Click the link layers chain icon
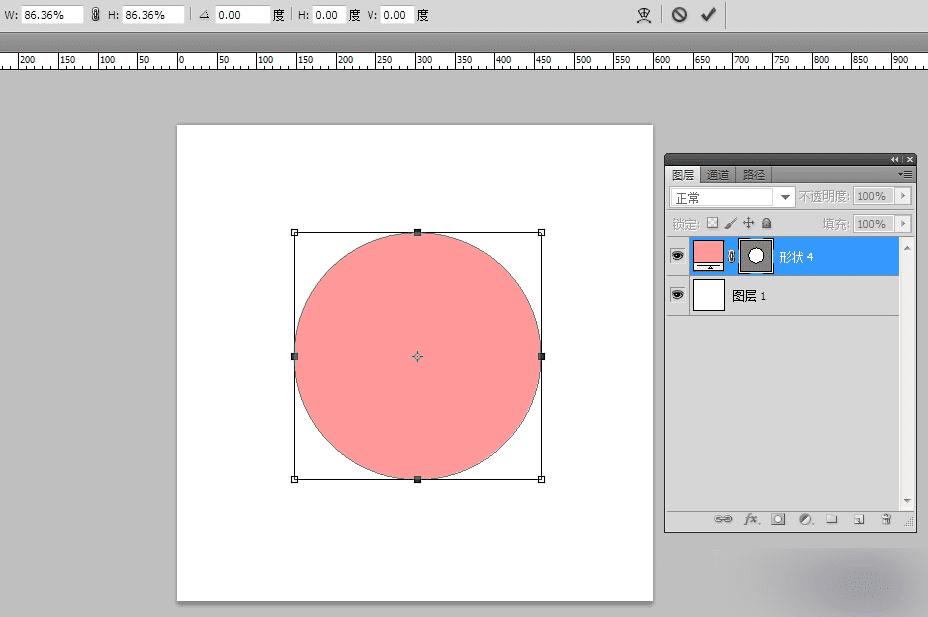 (x=723, y=520)
